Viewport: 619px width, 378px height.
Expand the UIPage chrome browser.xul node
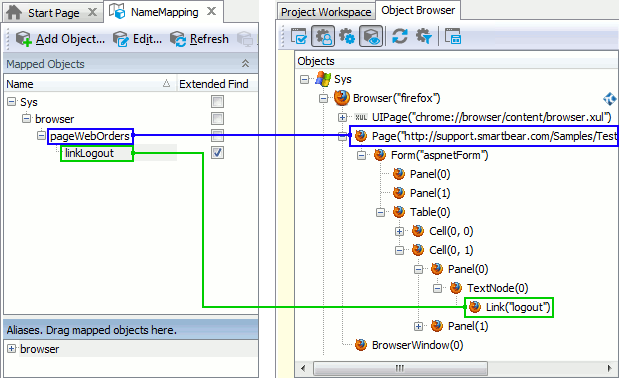point(342,117)
